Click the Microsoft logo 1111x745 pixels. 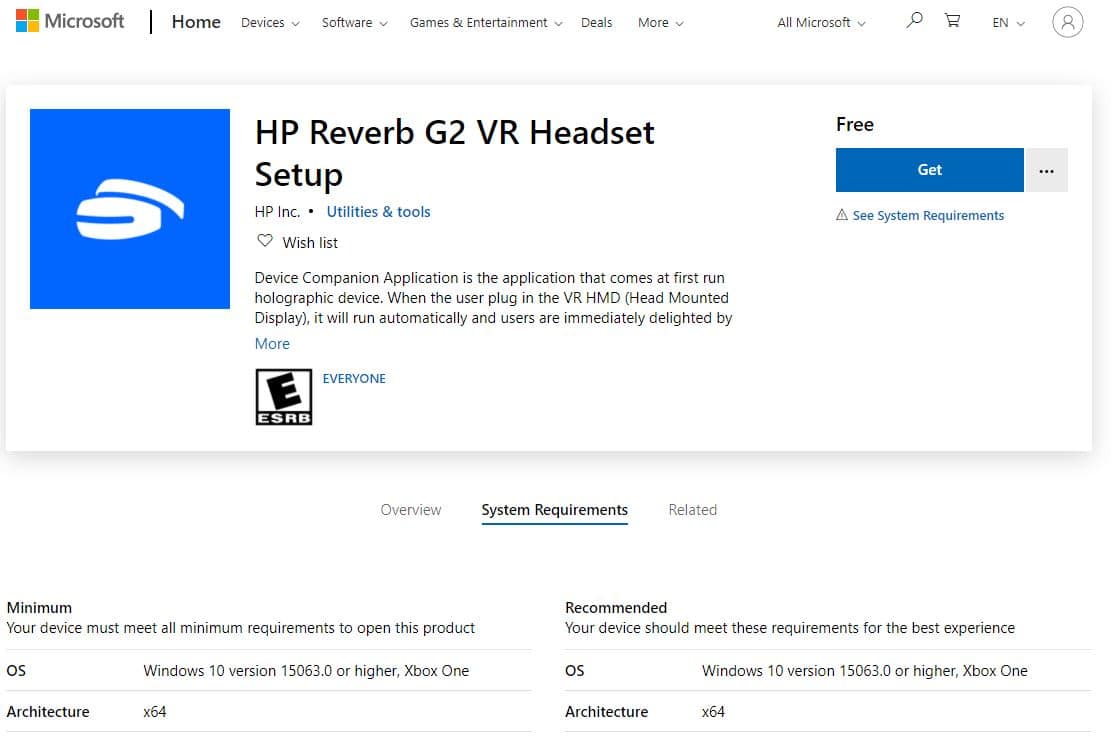click(69, 20)
